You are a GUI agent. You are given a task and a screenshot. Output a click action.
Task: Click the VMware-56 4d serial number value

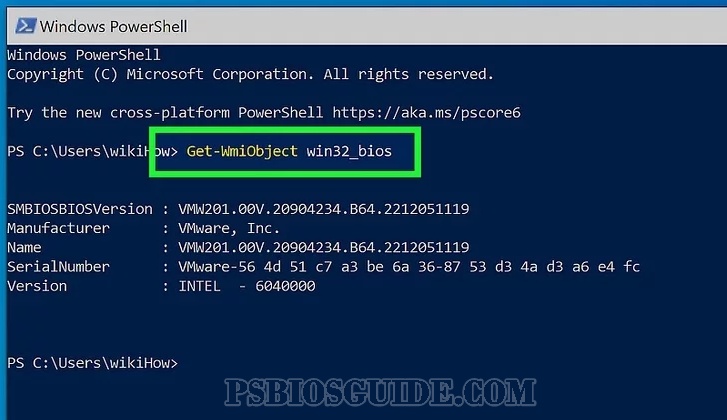[409, 267]
